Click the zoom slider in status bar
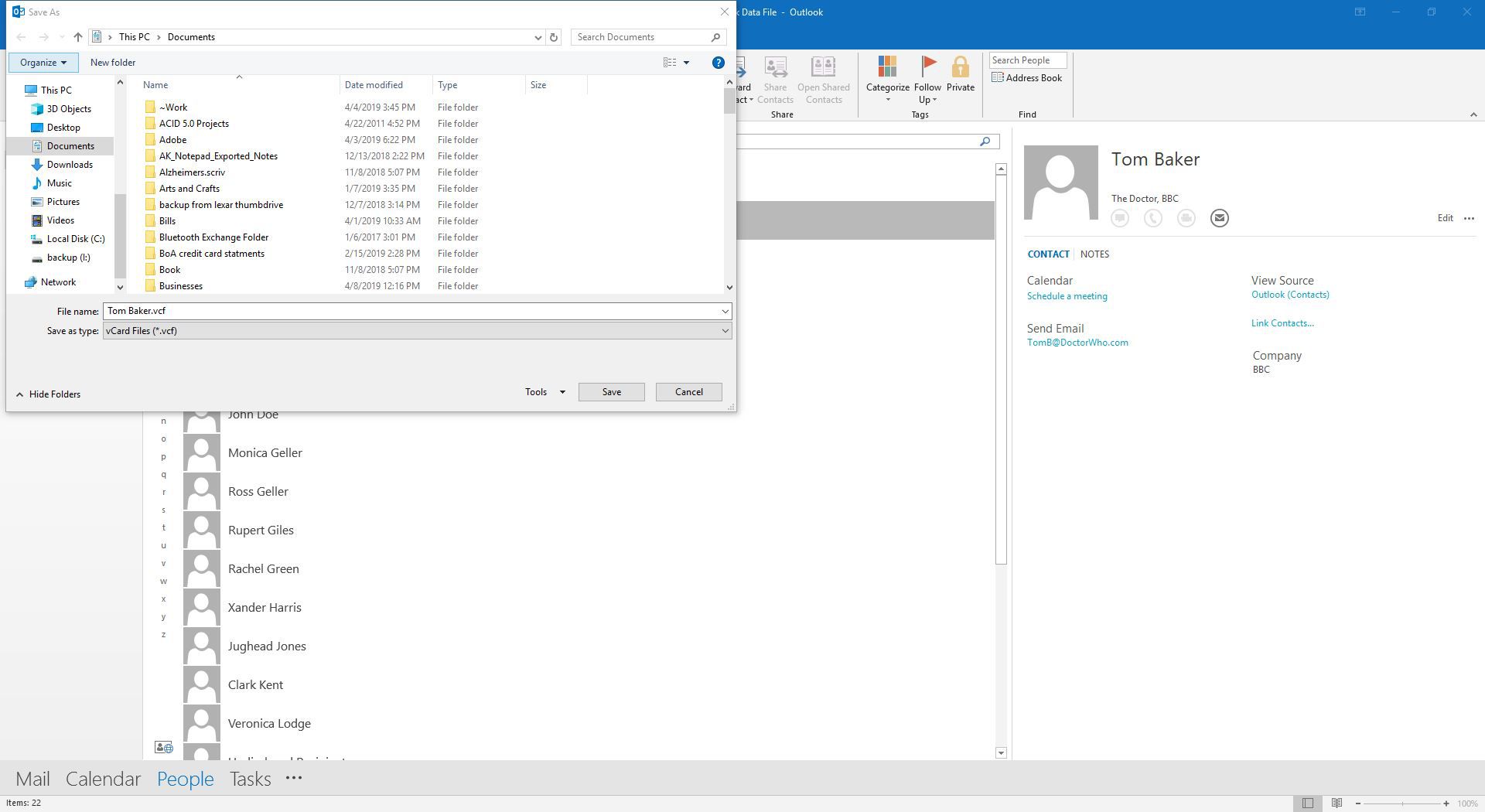 (1402, 803)
